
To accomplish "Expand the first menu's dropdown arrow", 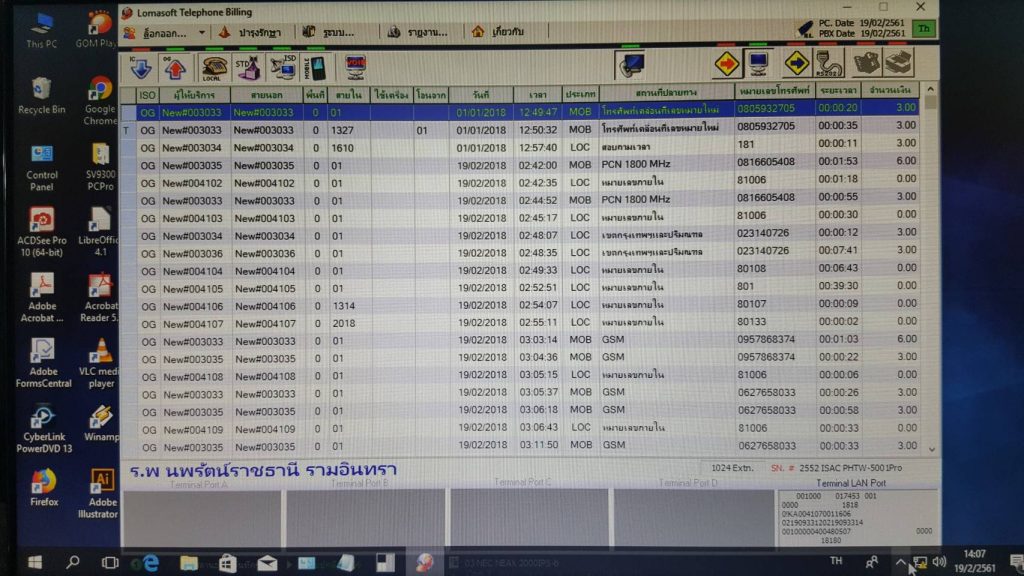I will tap(202, 32).
